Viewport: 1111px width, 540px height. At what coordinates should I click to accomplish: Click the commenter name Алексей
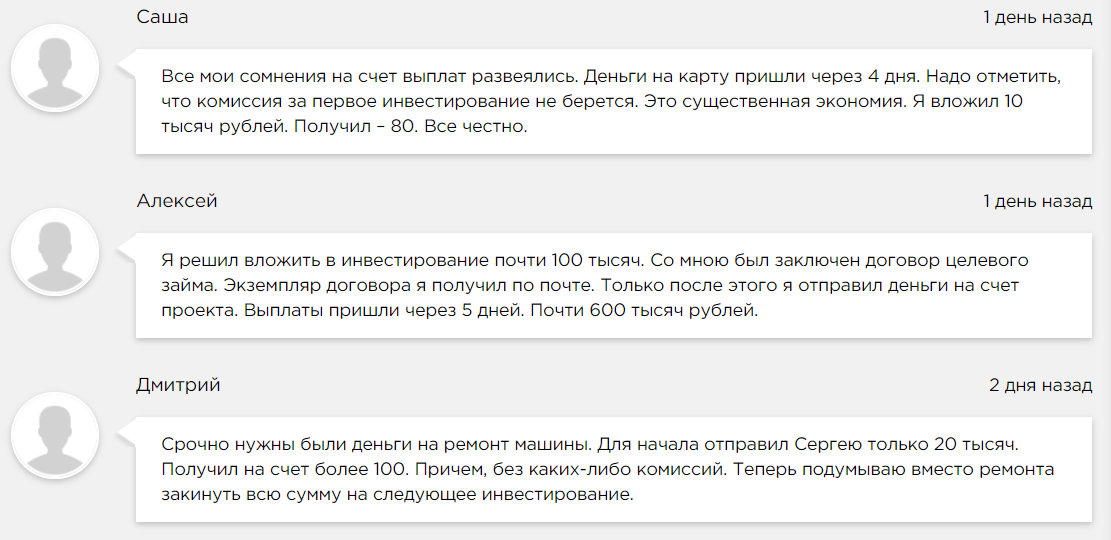[176, 201]
